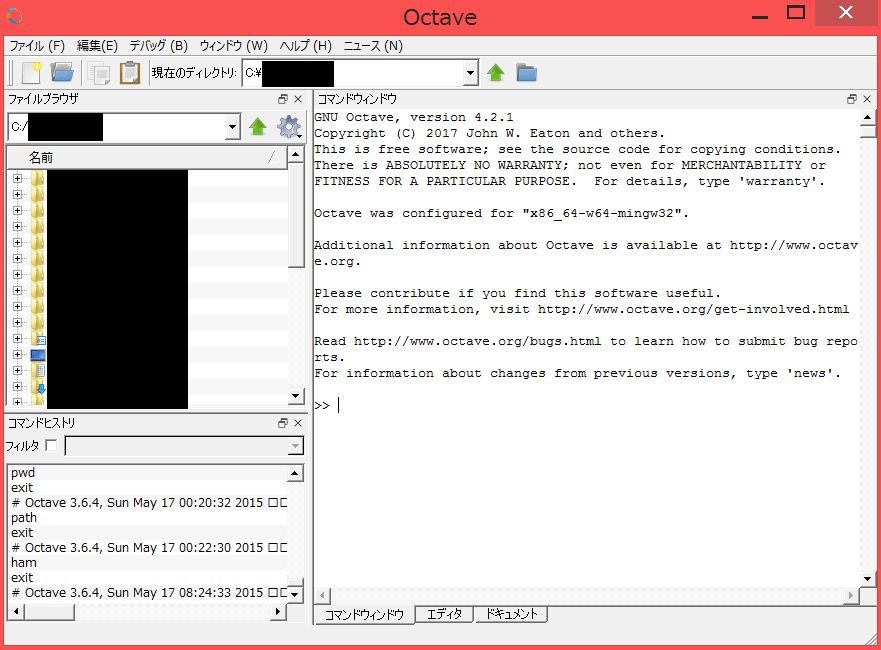Open the file browser path dropdown
The width and height of the screenshot is (881, 650).
point(233,127)
